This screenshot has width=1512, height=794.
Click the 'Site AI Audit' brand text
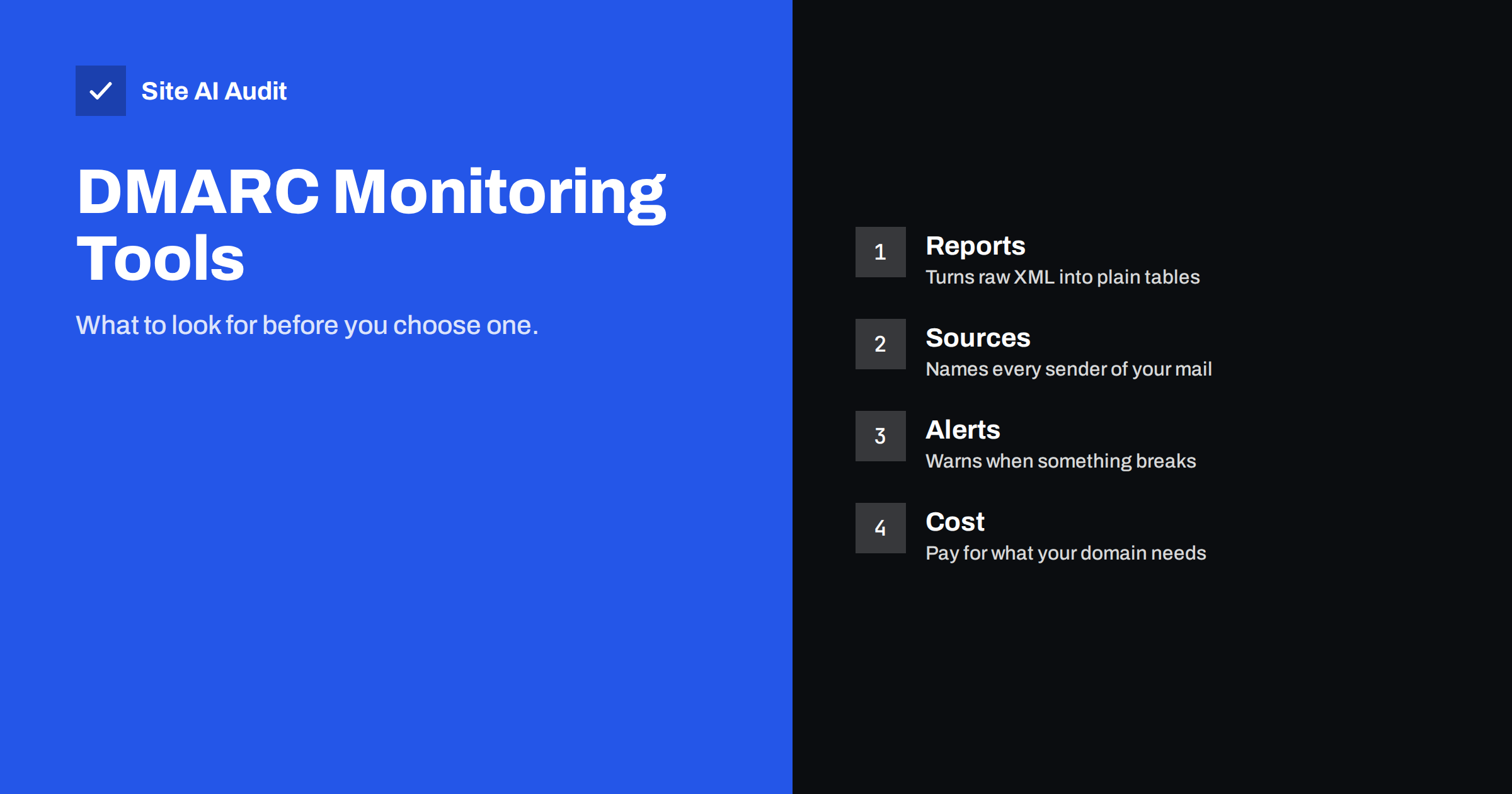[214, 91]
